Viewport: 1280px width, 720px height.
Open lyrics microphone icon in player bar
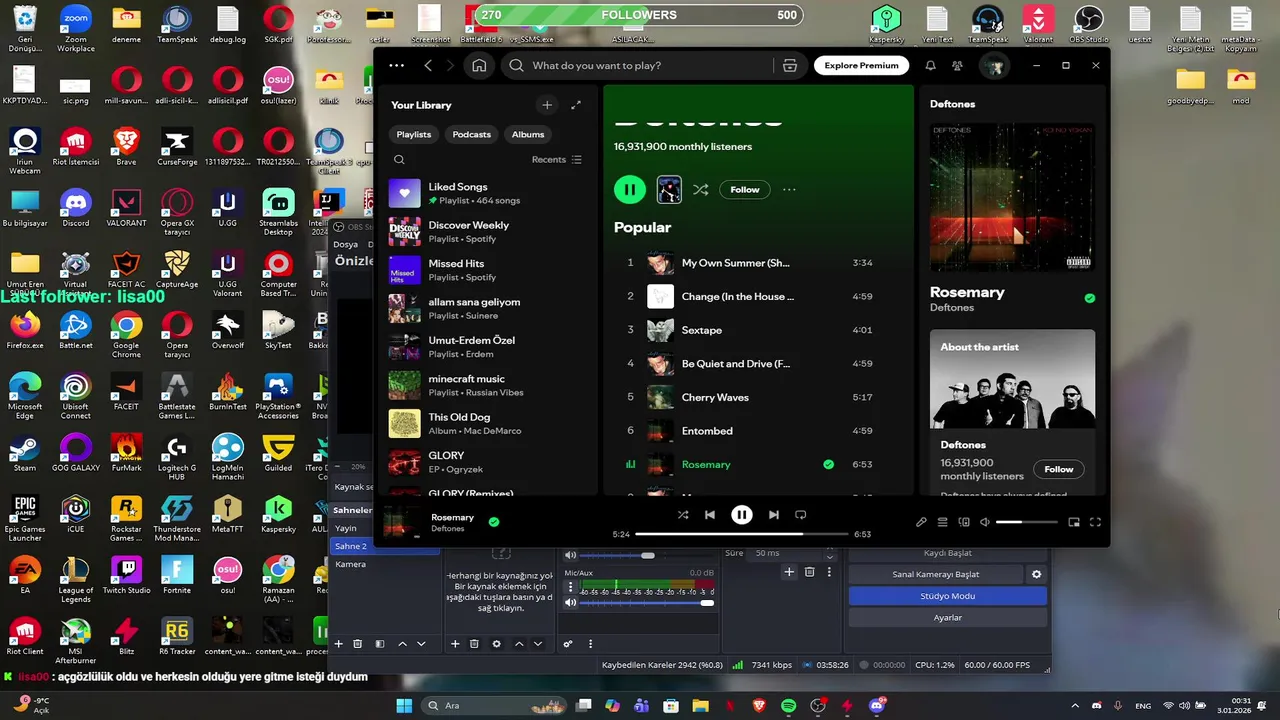click(921, 522)
